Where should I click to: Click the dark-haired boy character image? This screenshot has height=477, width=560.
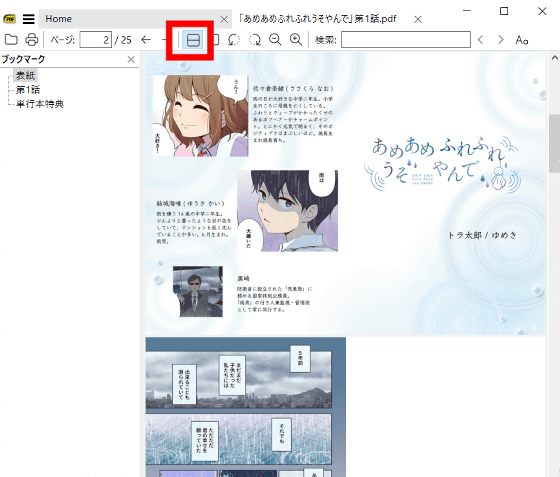click(x=288, y=211)
